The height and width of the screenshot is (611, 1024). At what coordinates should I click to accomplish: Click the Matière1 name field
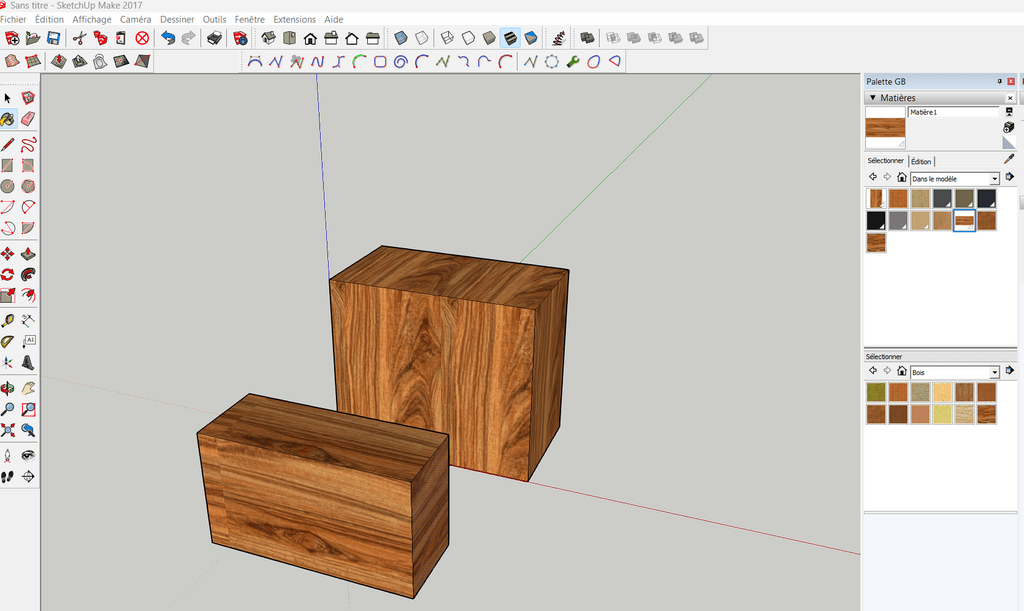tap(952, 113)
